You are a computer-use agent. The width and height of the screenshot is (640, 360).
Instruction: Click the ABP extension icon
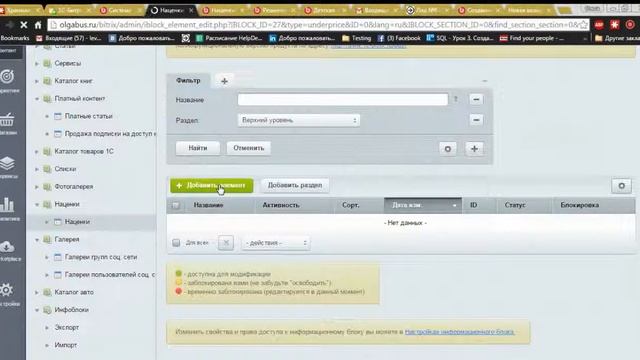point(599,25)
